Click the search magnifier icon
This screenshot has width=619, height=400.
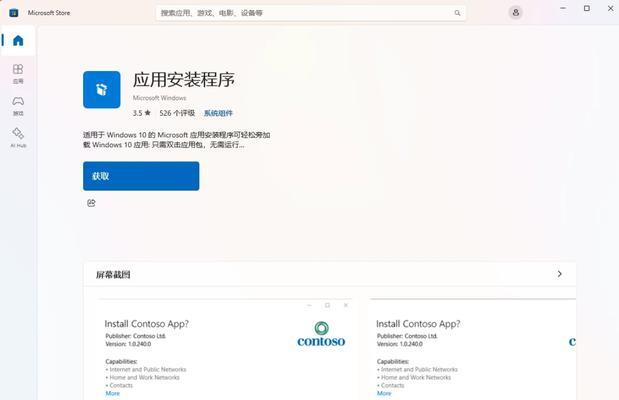pyautogui.click(x=457, y=13)
